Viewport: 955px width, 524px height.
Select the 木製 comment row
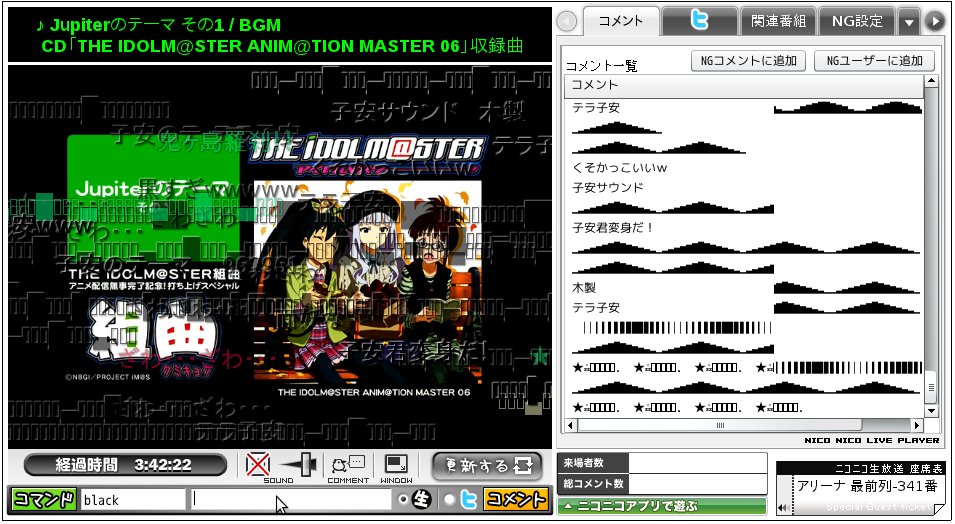[744, 288]
